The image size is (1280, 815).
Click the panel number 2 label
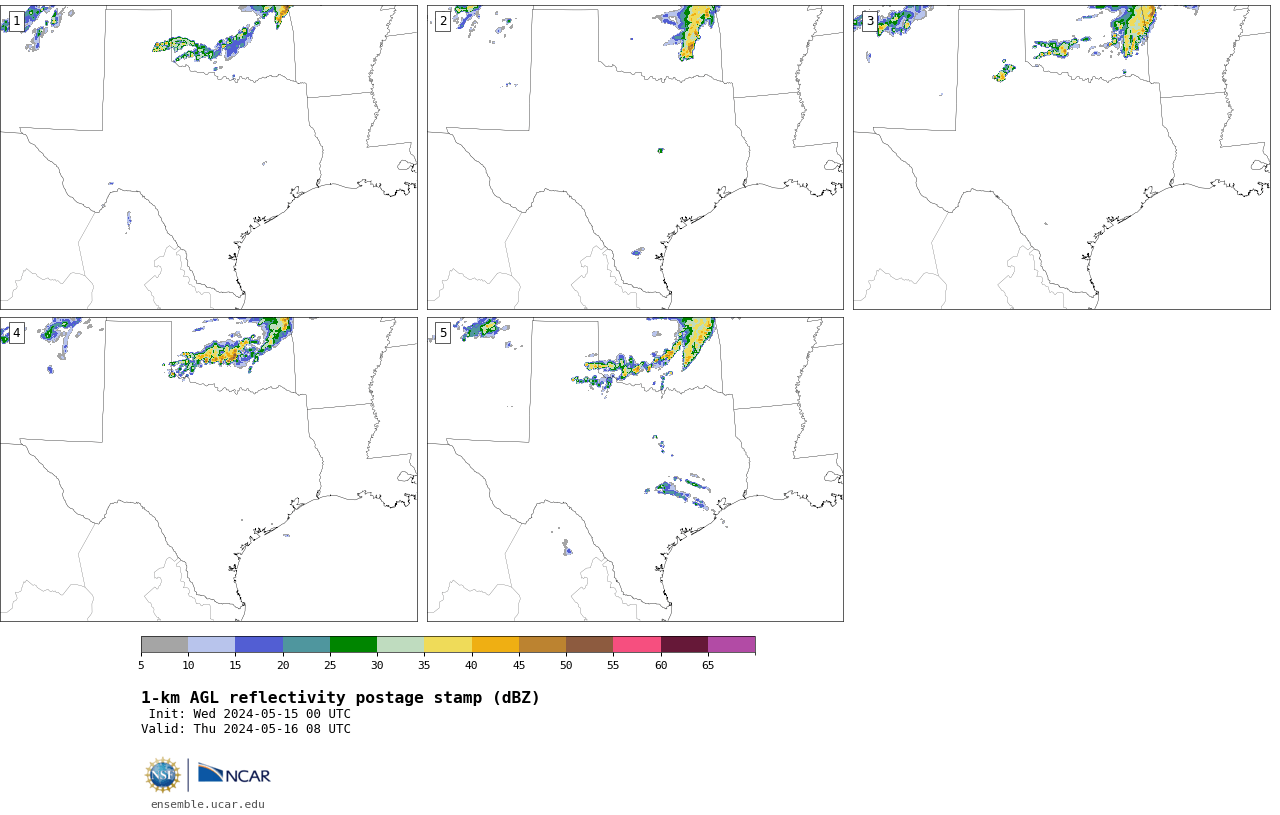pos(443,21)
